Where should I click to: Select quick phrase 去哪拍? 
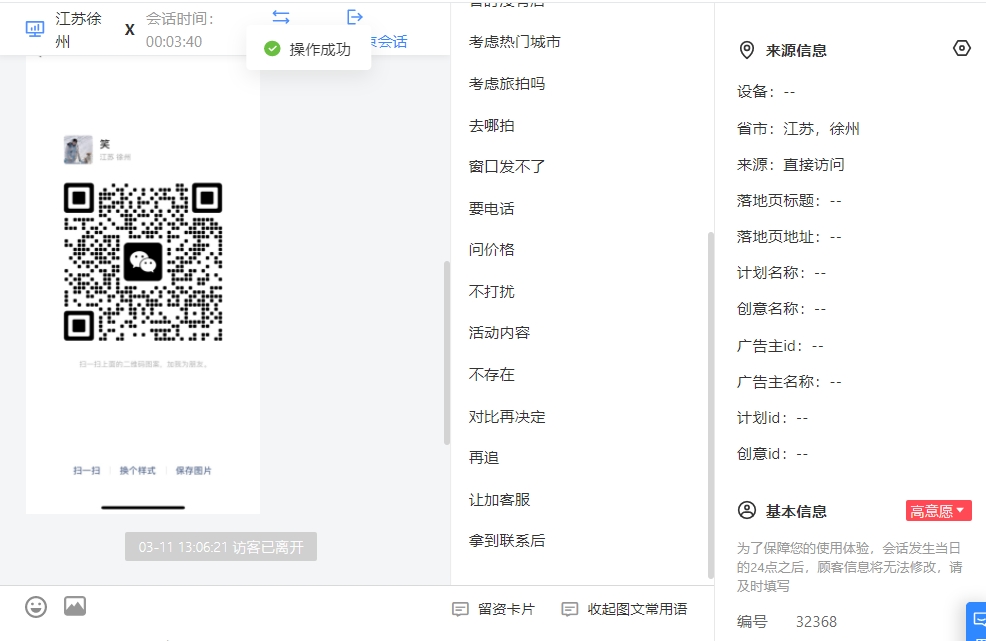point(492,126)
